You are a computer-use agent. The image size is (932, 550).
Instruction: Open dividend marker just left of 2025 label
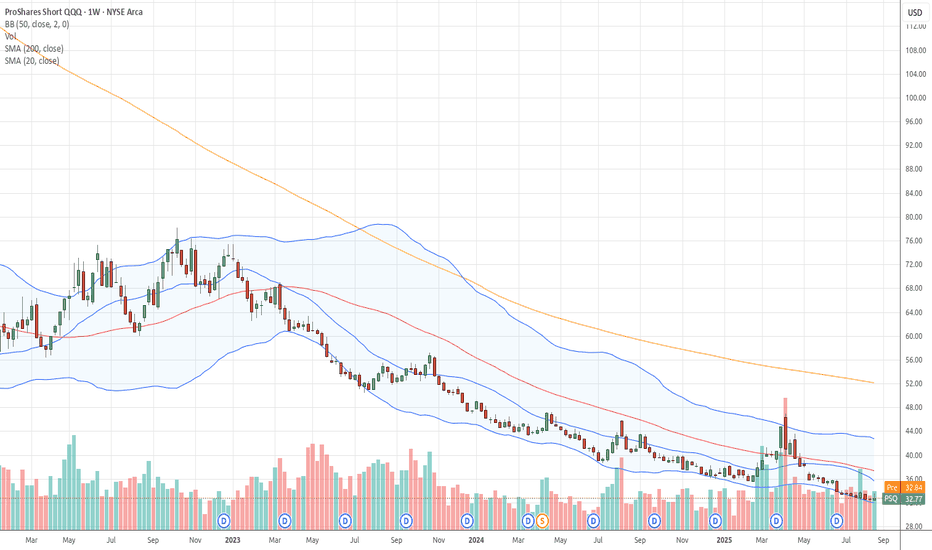(715, 521)
